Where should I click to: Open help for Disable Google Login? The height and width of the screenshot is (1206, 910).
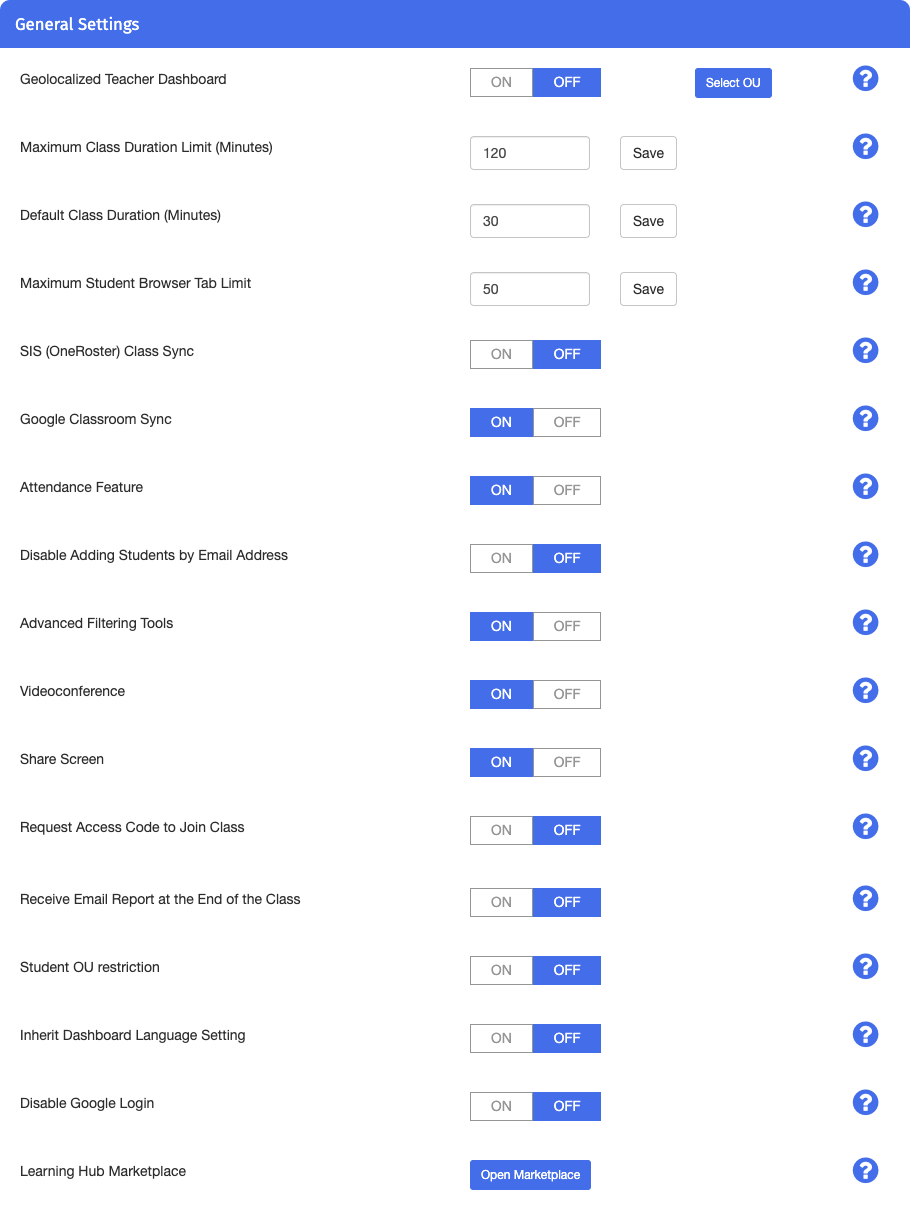click(865, 1103)
